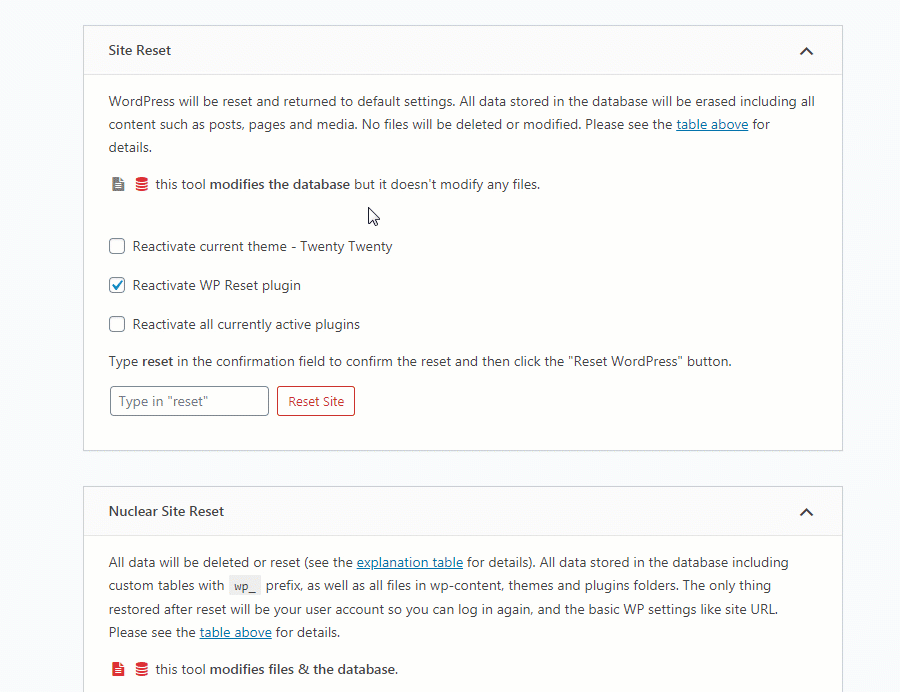This screenshot has height=692, width=900.
Task: Click the red file icon under Nuclear Site Reset
Action: click(118, 669)
